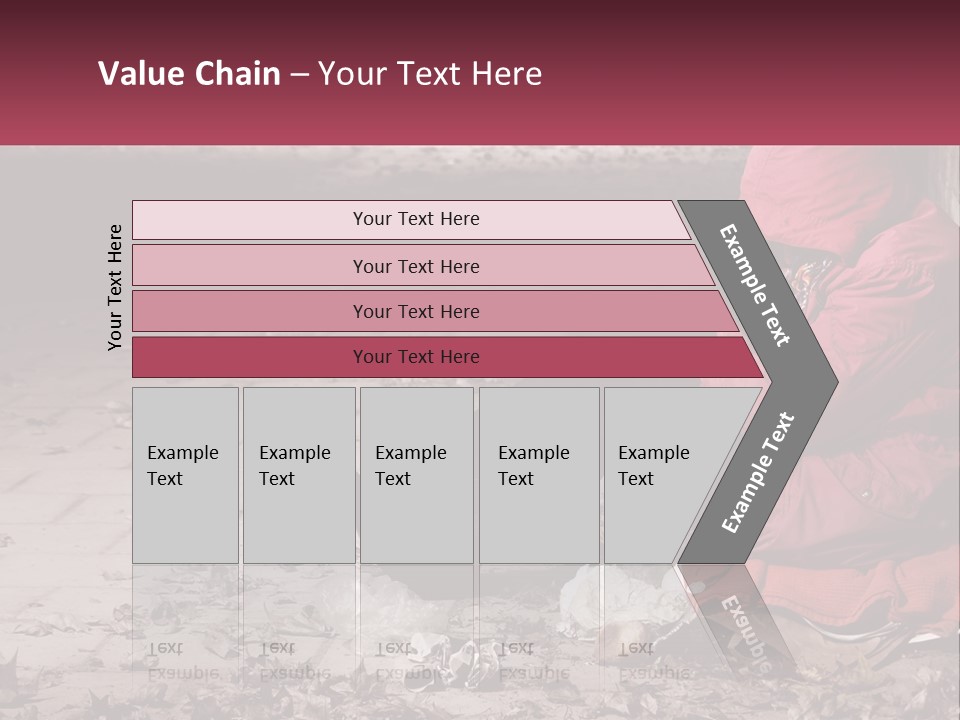Image resolution: width=960 pixels, height=720 pixels.
Task: Select the second gray Example Text box
Action: [298, 475]
